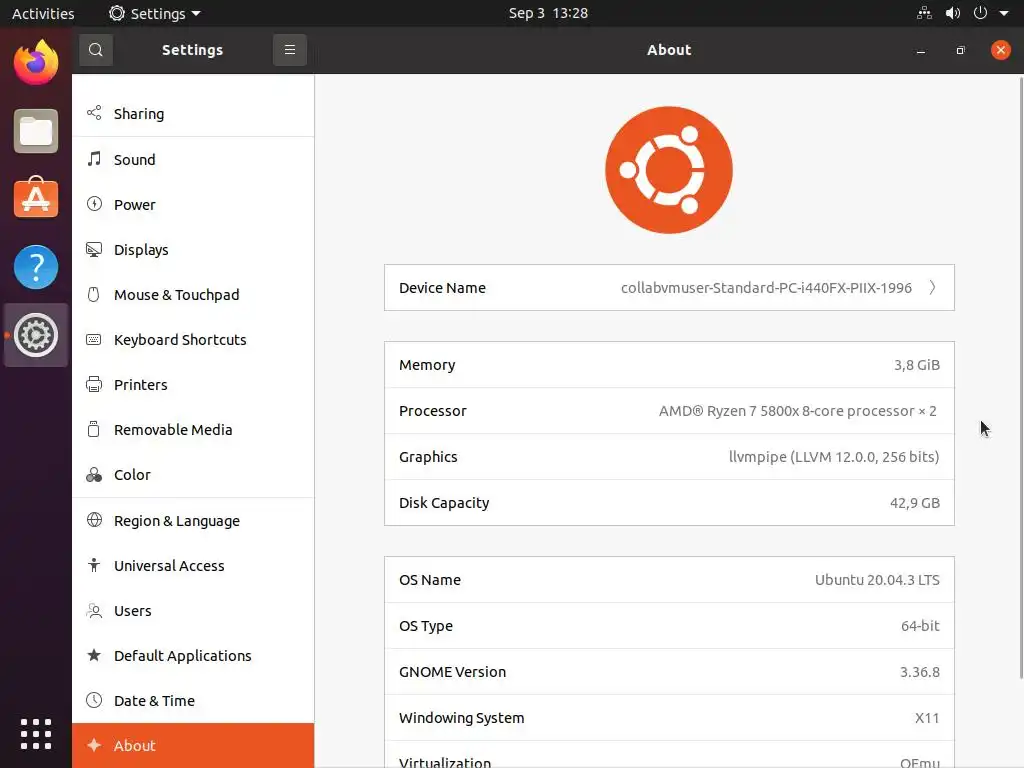Open the hamburger menu in Settings header
The width and height of the screenshot is (1024, 768).
[x=290, y=50]
